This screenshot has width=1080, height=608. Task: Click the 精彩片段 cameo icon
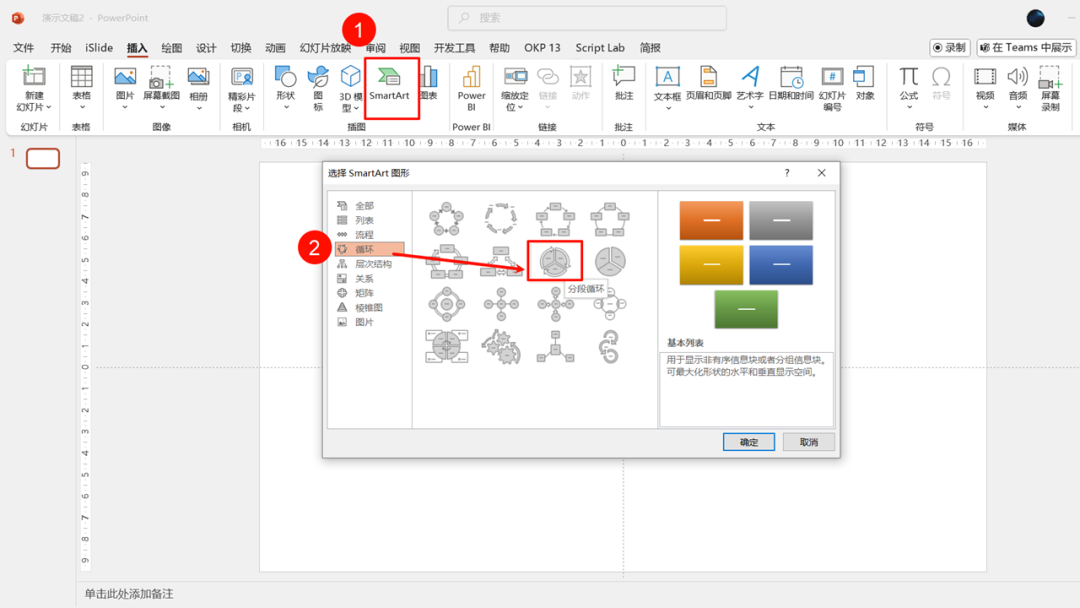pos(242,76)
